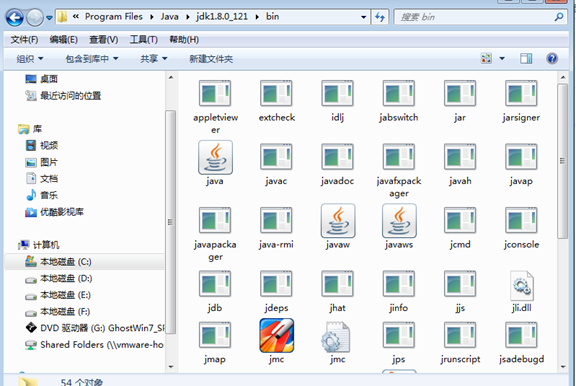Select the java launcher with coffee cup icon

pos(215,157)
